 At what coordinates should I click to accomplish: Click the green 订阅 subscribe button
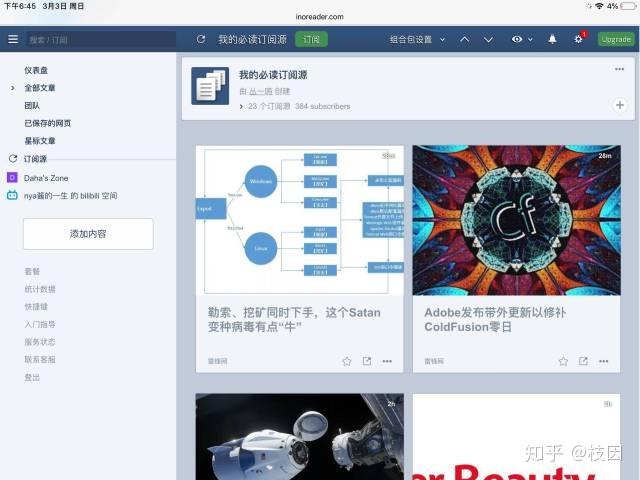click(x=311, y=39)
